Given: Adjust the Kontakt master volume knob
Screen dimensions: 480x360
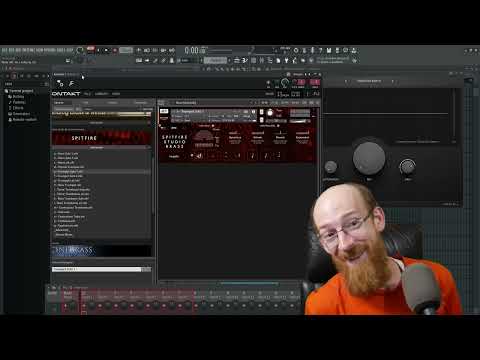Looking at the screenshot, I should click(285, 83).
